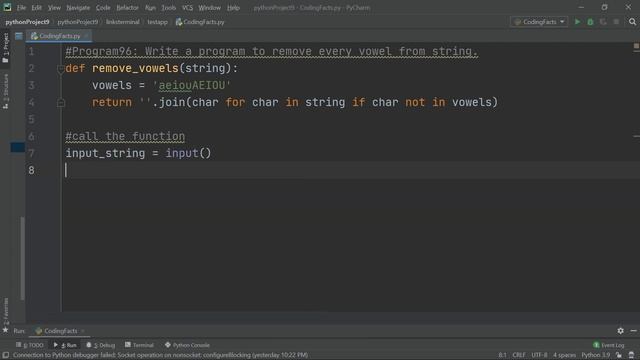This screenshot has width=640, height=360.
Task: Click the stop process square icon
Action: coord(616,22)
